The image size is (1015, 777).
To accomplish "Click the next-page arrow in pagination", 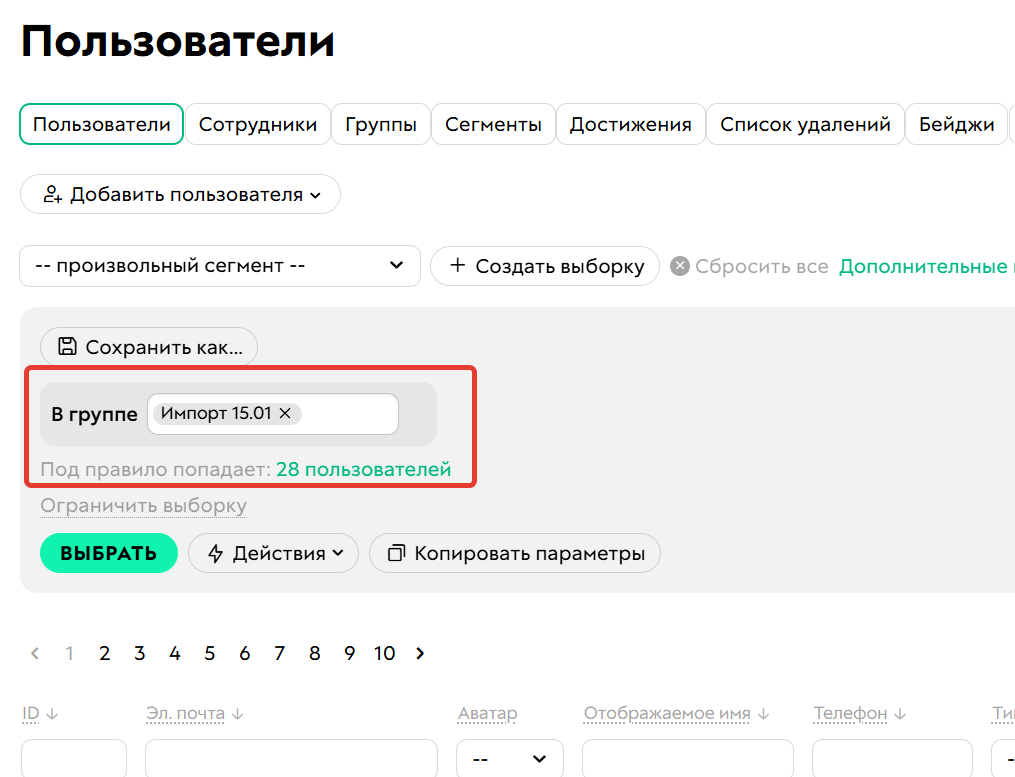I will [x=420, y=653].
